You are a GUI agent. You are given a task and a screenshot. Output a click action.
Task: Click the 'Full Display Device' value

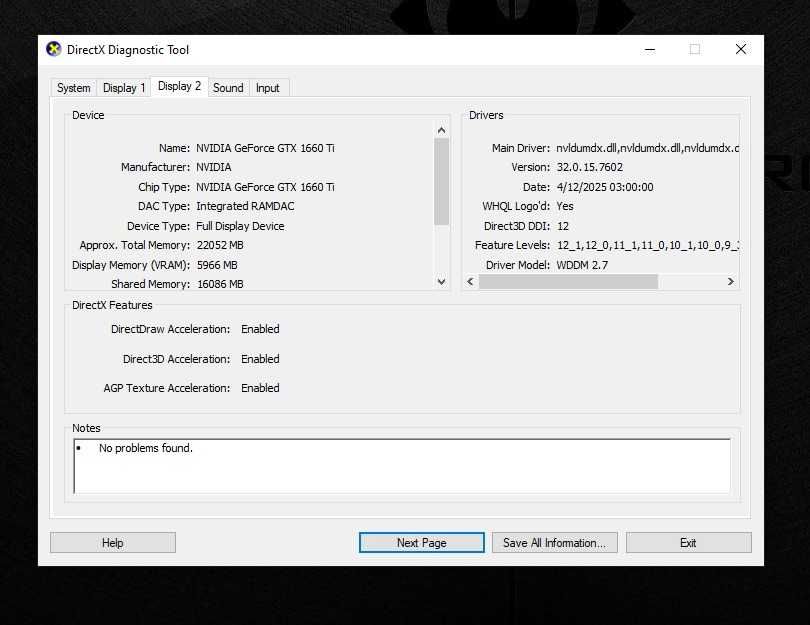[240, 226]
